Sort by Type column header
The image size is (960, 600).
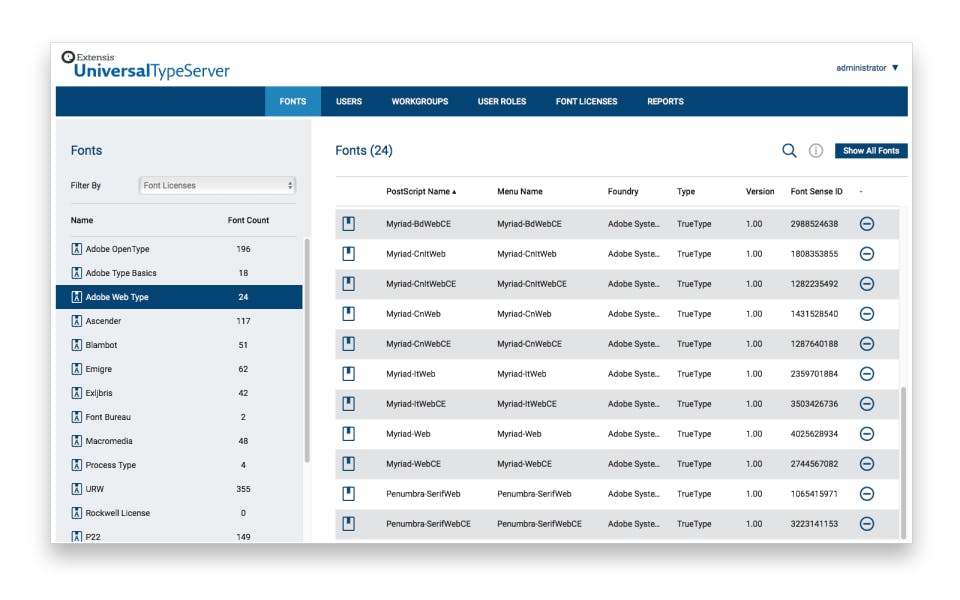[x=686, y=192]
